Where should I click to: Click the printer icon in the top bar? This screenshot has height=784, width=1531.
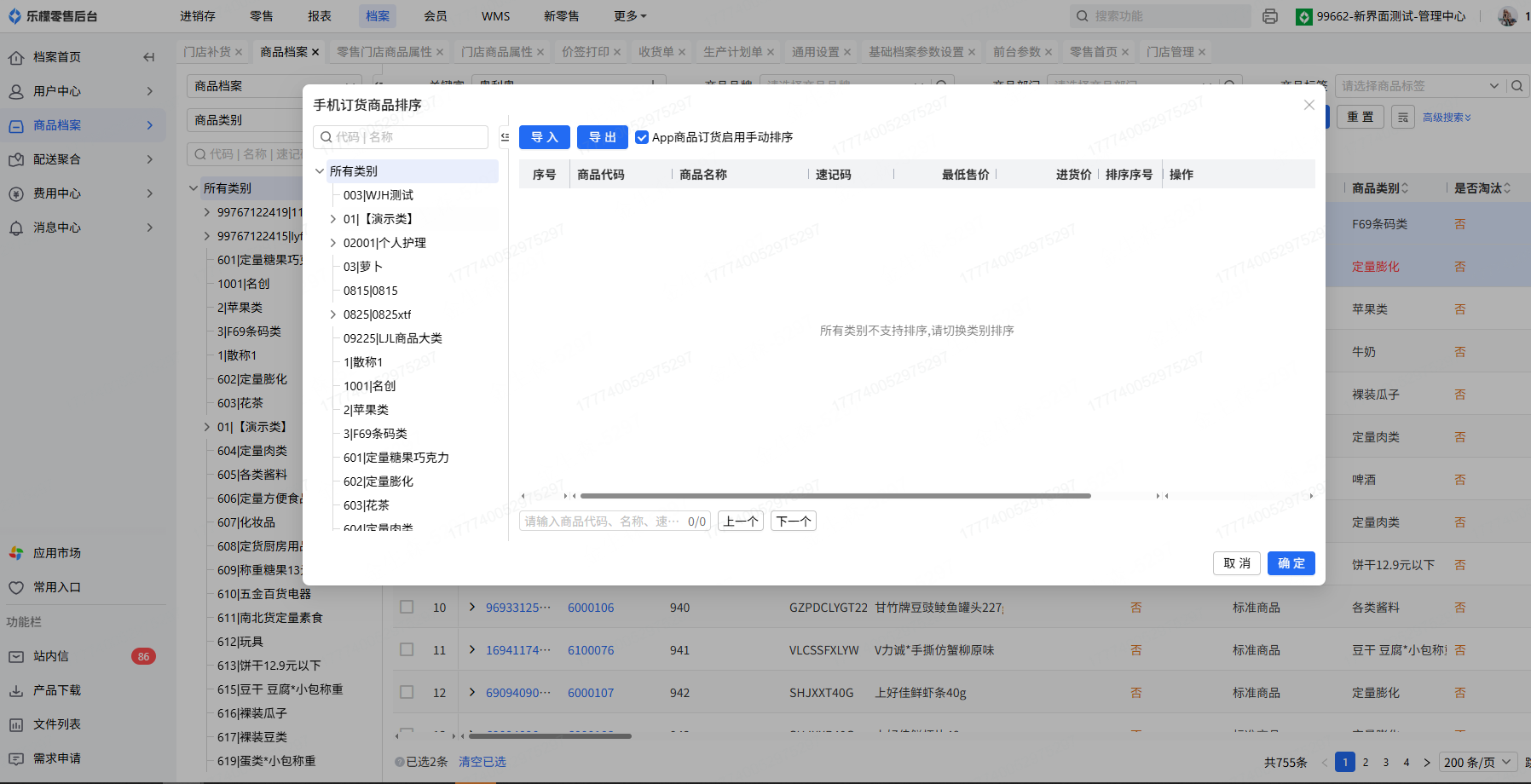[x=1270, y=16]
